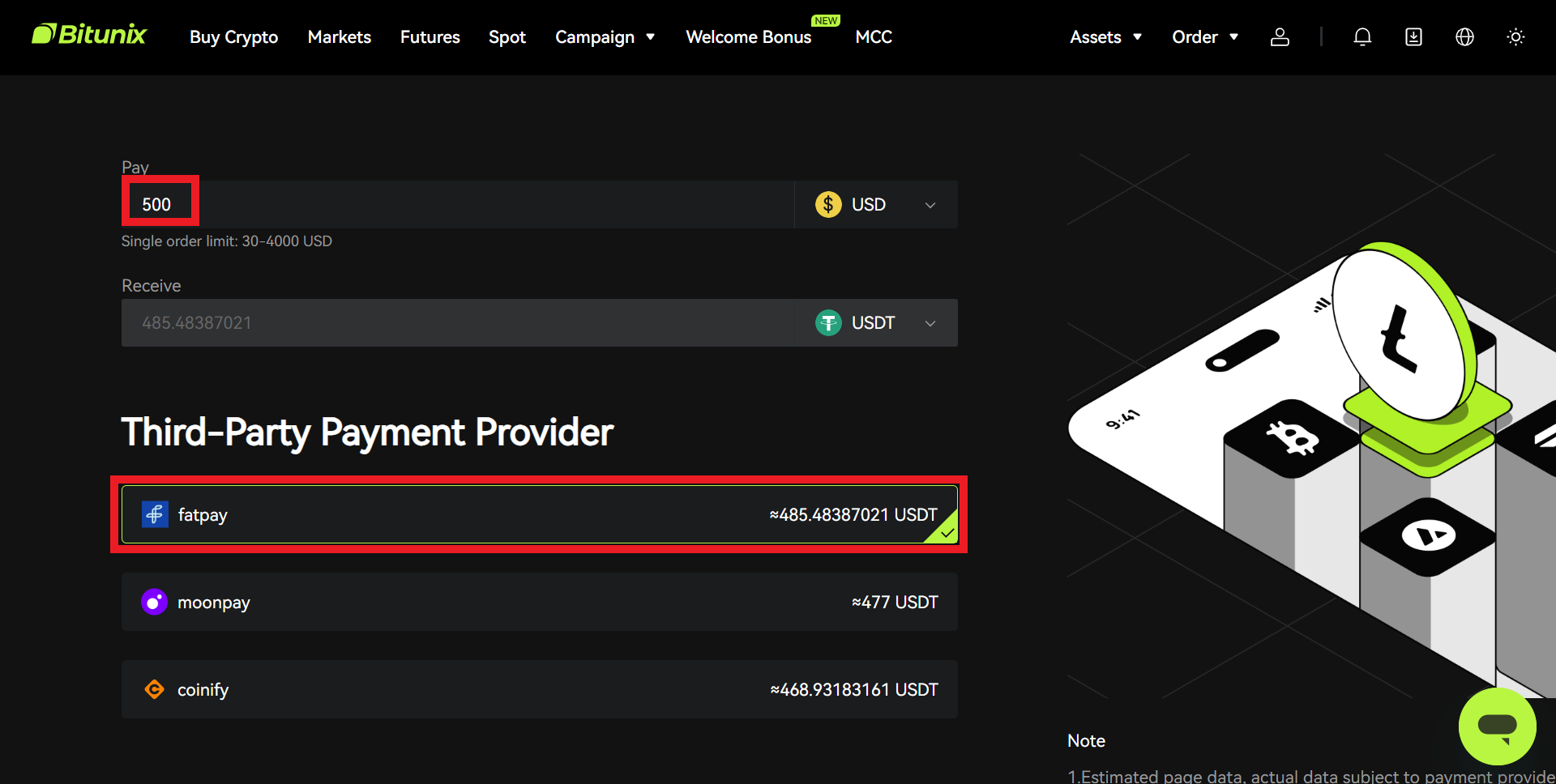
Task: Click the Note heading
Action: 1086,741
